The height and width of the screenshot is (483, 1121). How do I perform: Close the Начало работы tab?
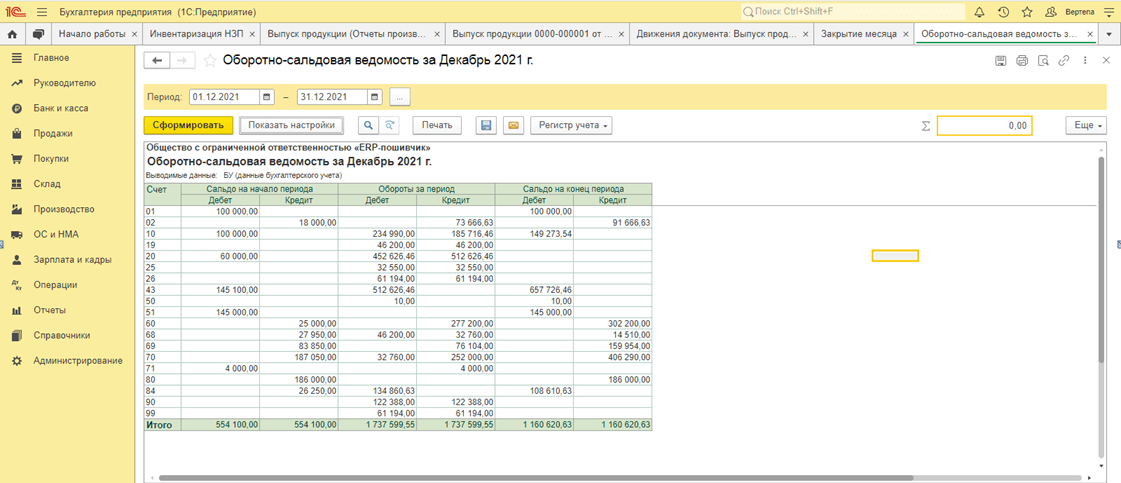134,34
